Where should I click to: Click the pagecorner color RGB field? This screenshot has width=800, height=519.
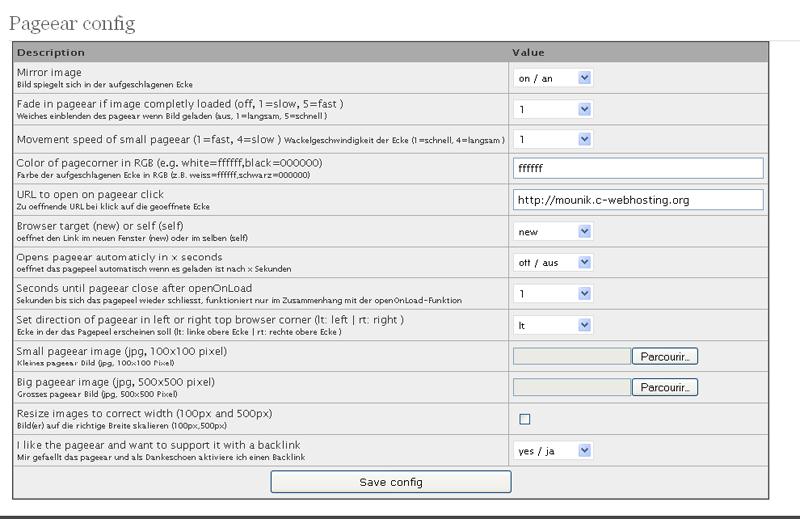[638, 168]
